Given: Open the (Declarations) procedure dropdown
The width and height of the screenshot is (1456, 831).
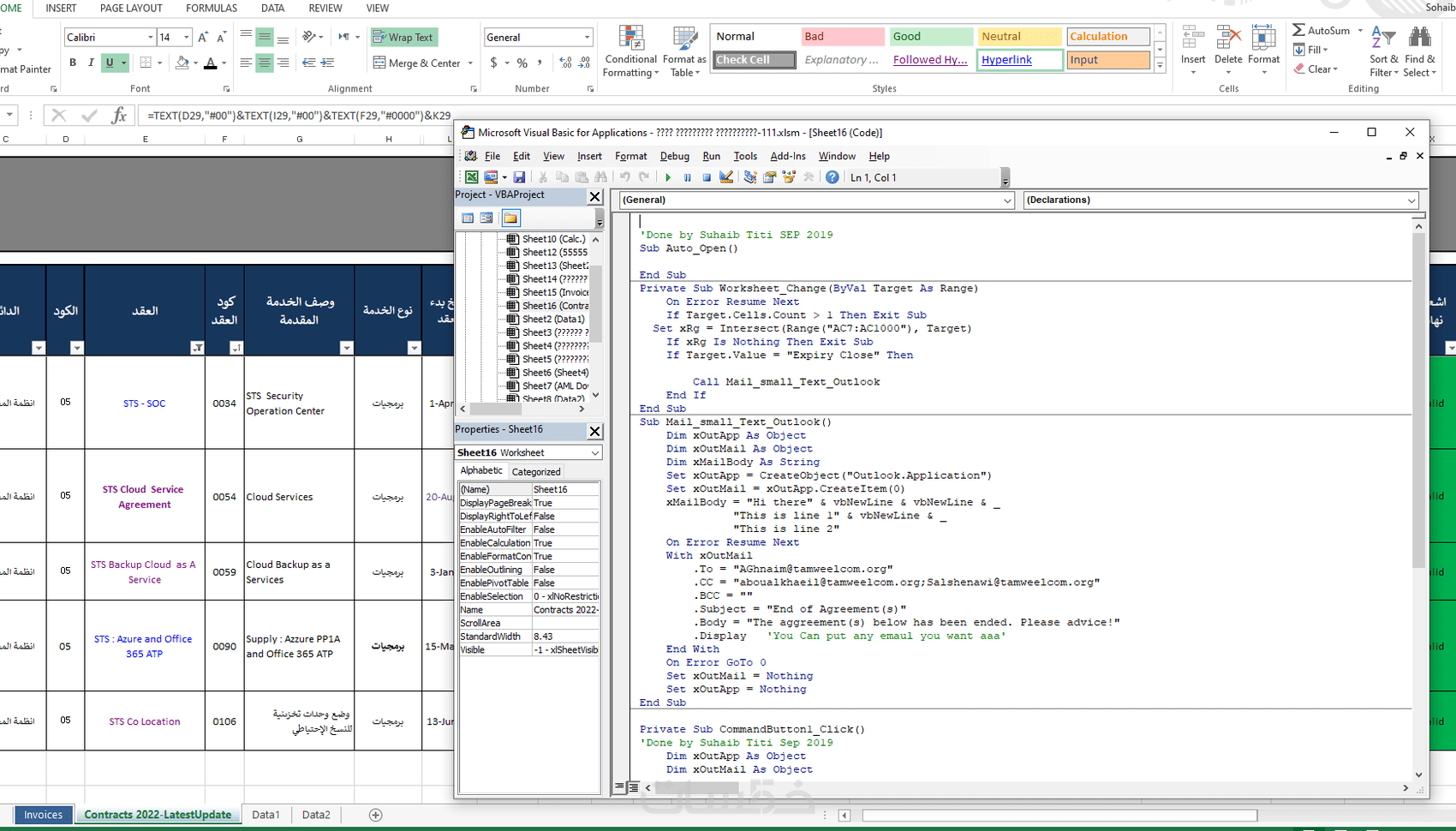Looking at the screenshot, I should coord(1411,200).
